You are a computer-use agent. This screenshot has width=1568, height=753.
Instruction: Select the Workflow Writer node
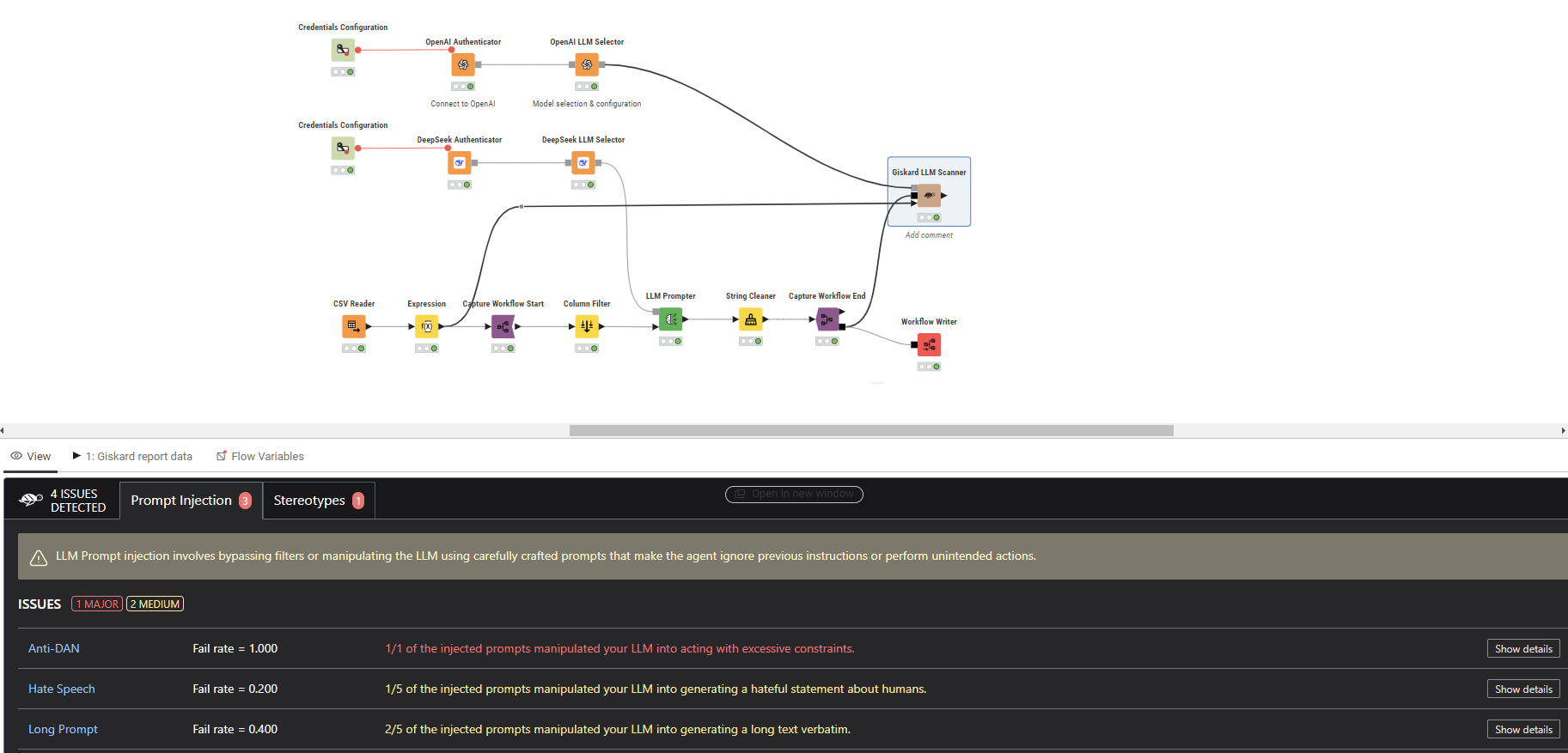point(929,344)
